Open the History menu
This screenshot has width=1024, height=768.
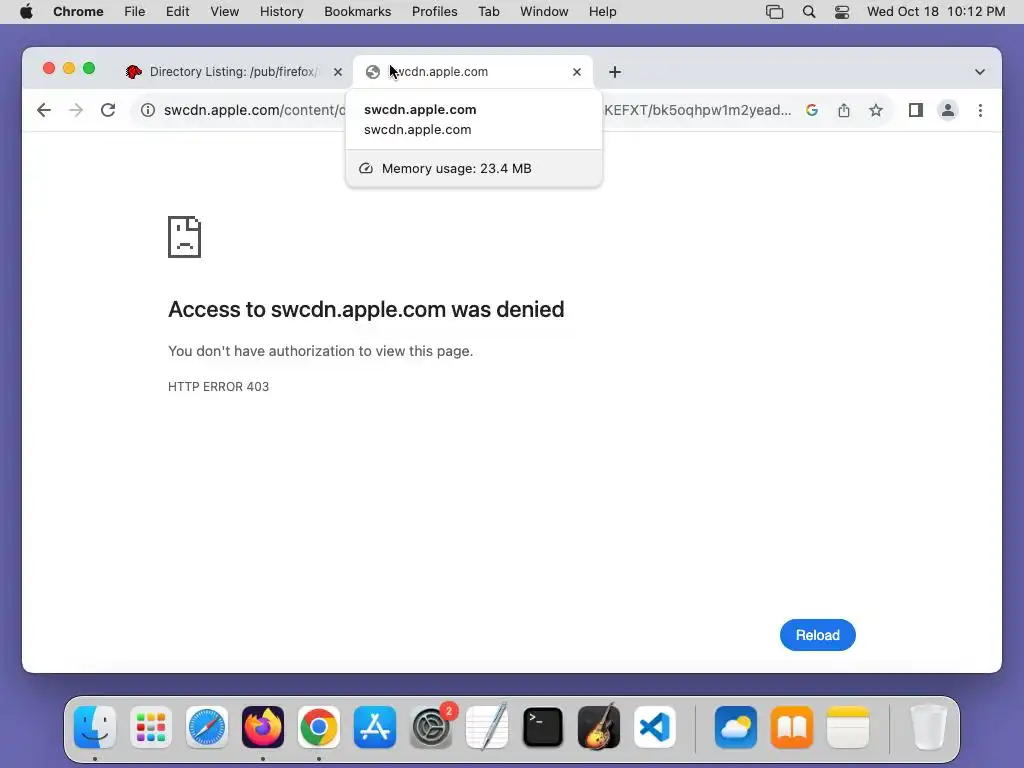click(x=281, y=12)
